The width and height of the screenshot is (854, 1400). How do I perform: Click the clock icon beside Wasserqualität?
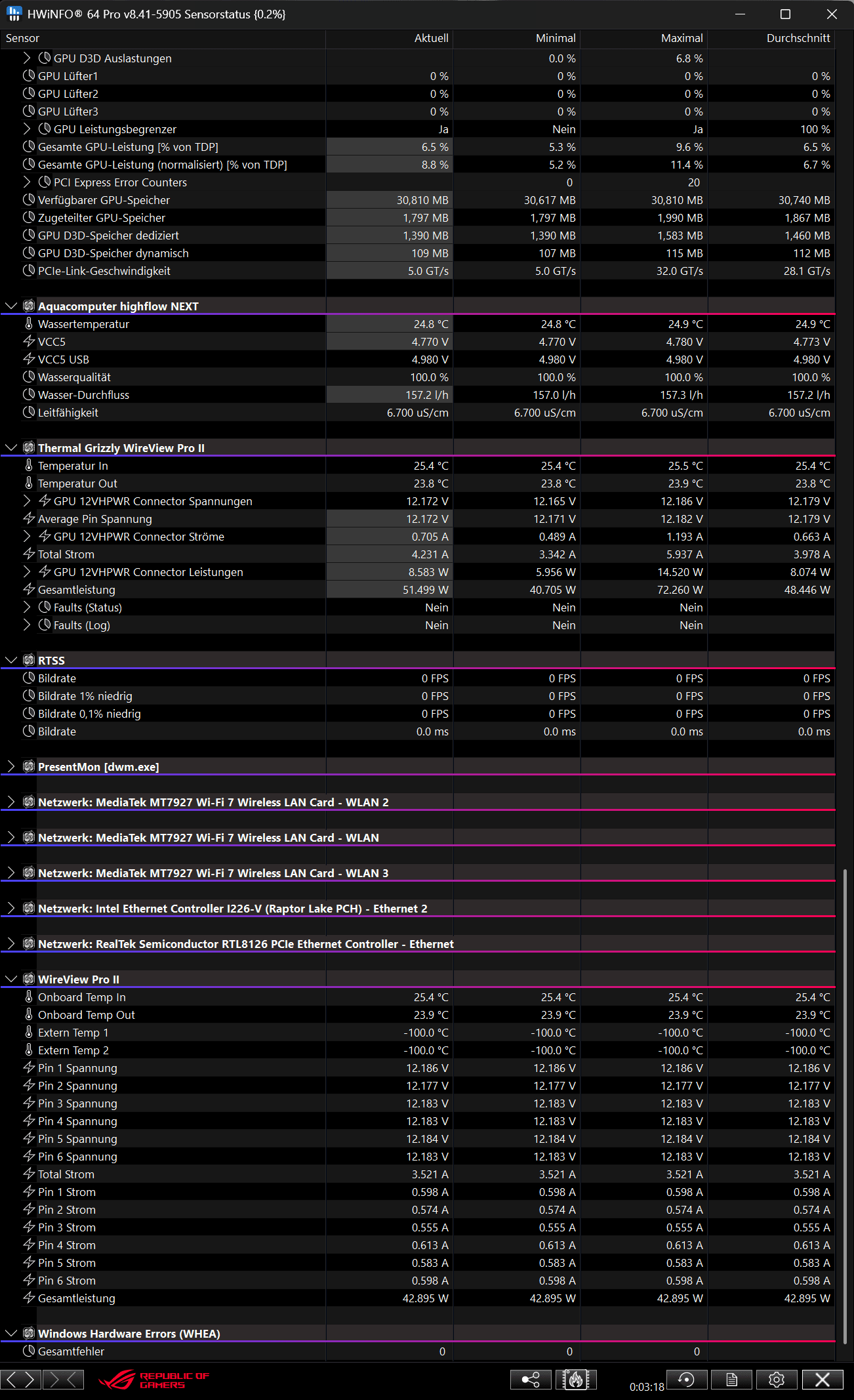(29, 377)
